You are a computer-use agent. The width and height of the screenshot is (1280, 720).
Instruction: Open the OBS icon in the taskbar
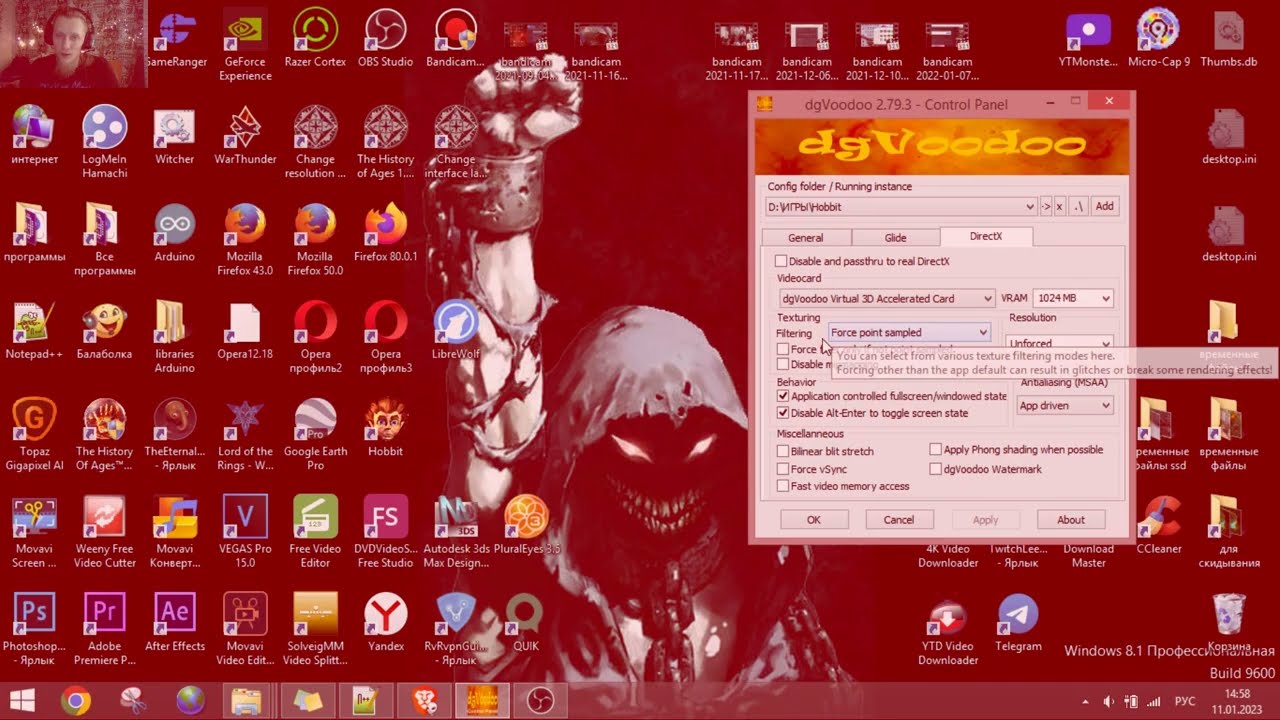click(x=540, y=700)
